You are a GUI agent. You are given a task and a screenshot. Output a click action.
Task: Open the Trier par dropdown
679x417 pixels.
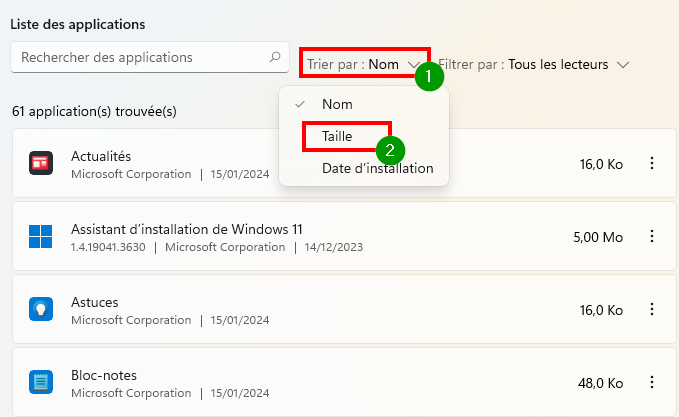(364, 64)
